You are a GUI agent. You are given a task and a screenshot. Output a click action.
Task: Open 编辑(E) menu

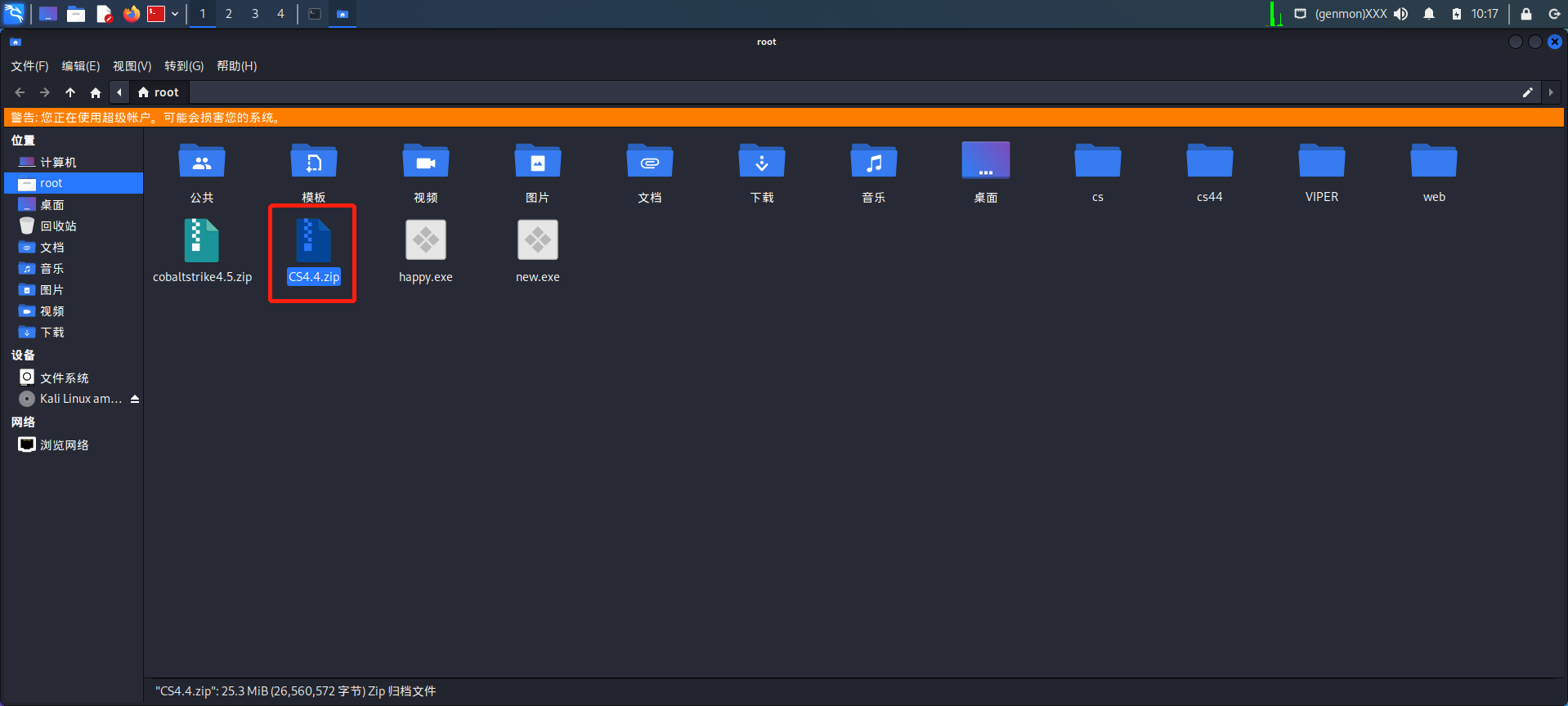tap(81, 66)
